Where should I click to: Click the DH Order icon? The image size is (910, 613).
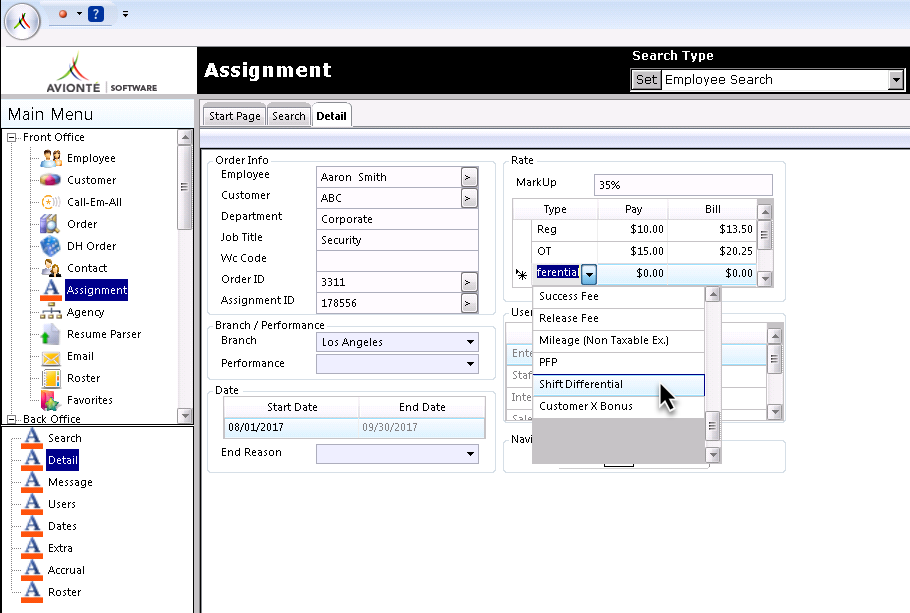point(50,246)
